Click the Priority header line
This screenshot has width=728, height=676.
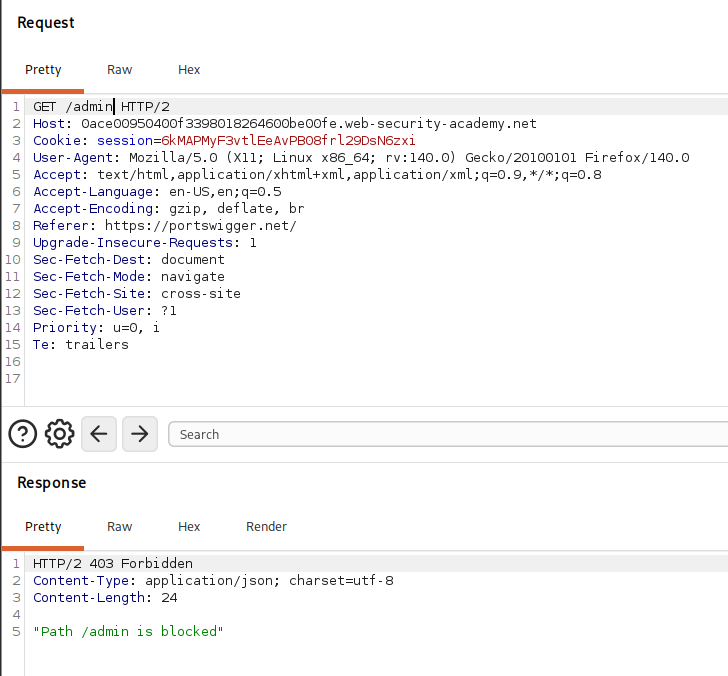coord(96,328)
